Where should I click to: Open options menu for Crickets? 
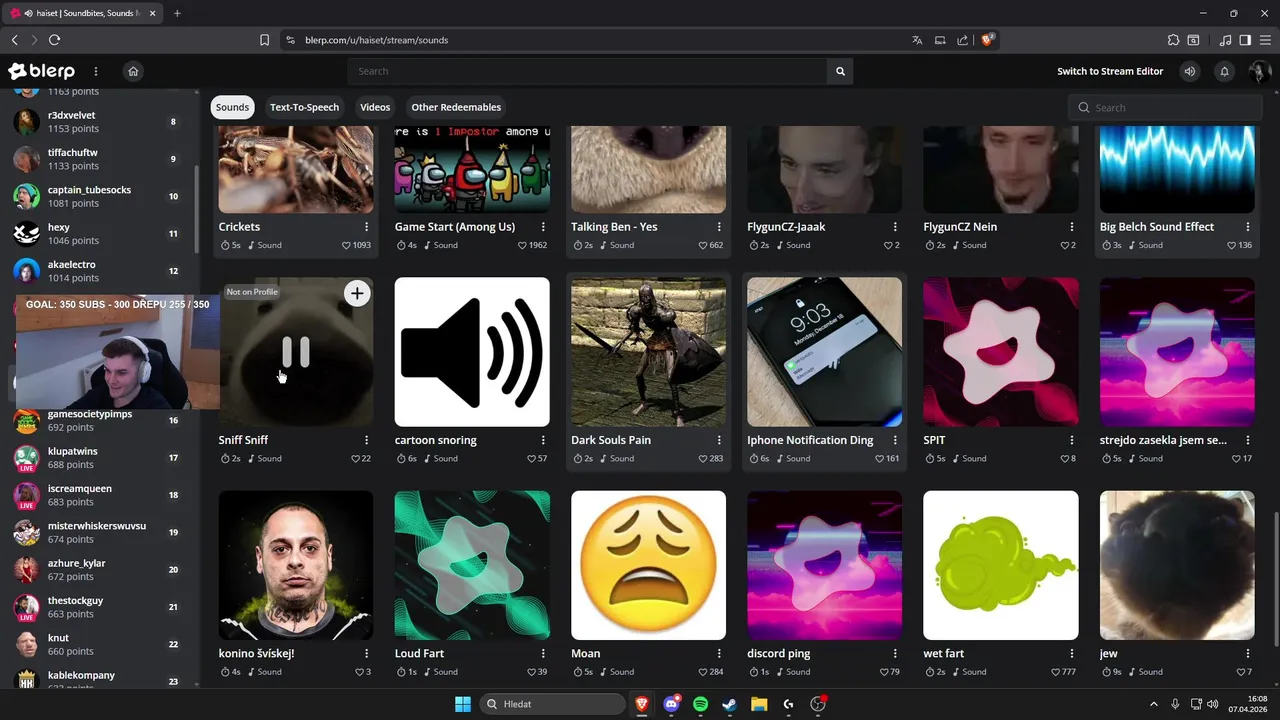(x=366, y=227)
